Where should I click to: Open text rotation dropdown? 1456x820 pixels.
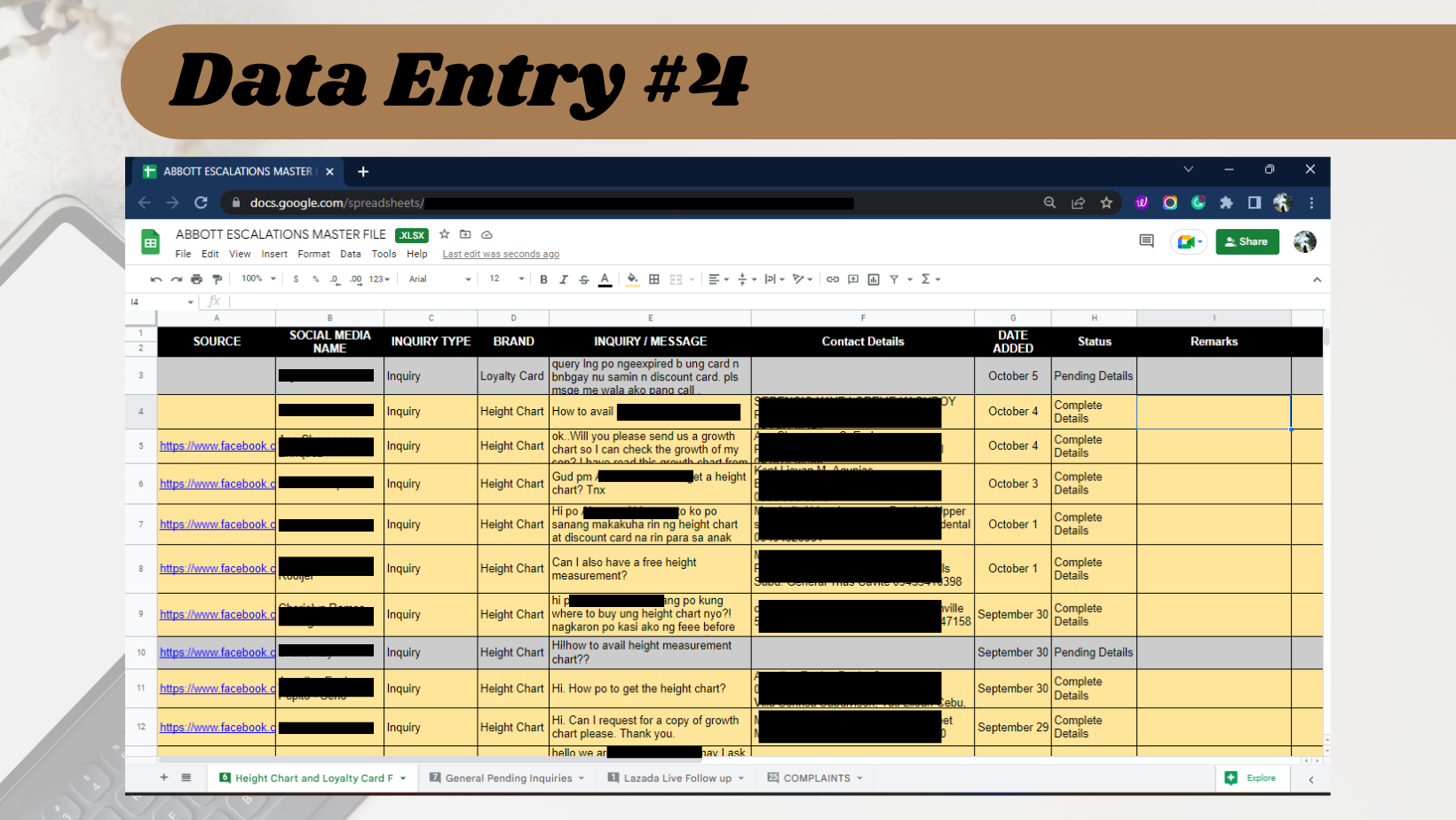pyautogui.click(x=803, y=280)
